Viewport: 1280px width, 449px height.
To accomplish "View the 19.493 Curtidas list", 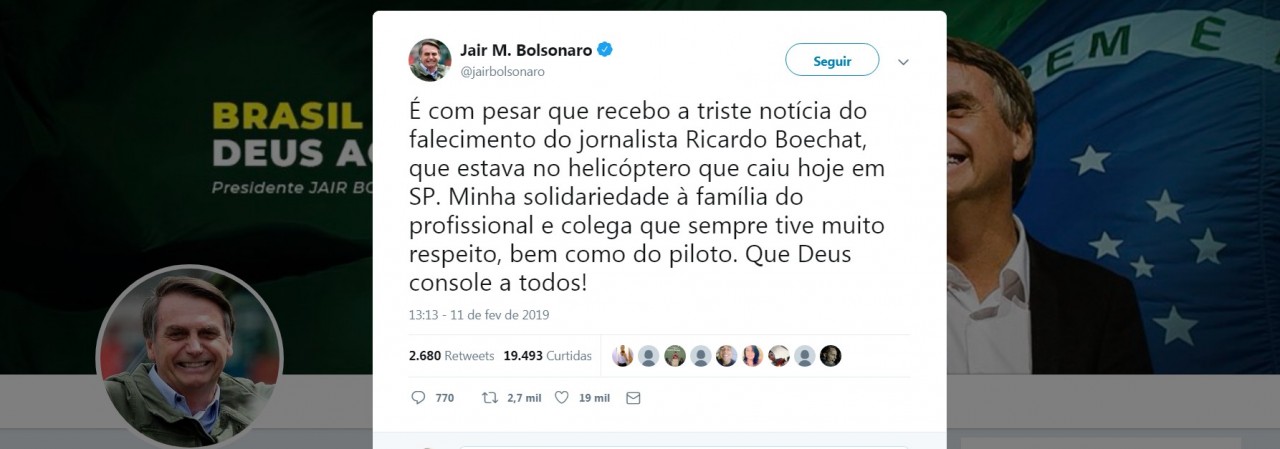I will [547, 356].
